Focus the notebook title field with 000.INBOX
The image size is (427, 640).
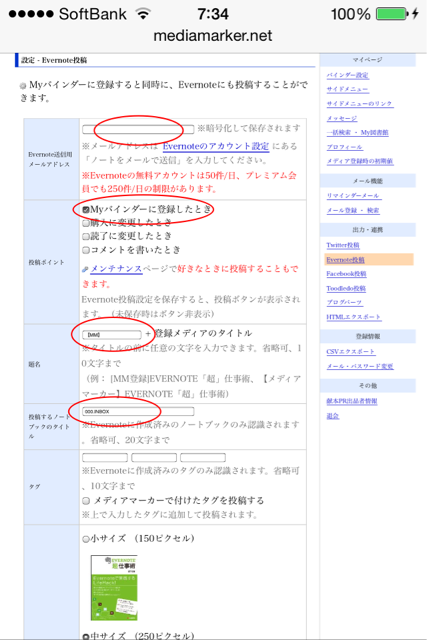(x=138, y=411)
